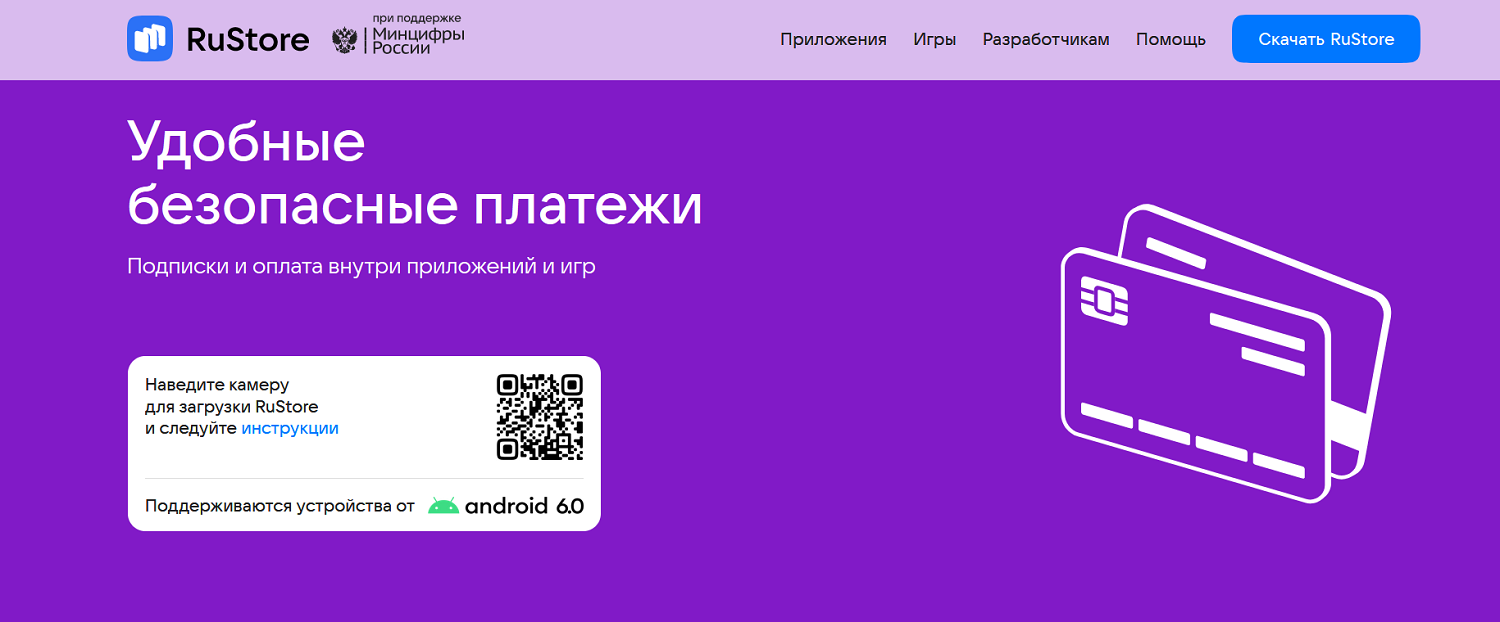
Task: Click the RuStore logo icon
Action: coord(150,39)
